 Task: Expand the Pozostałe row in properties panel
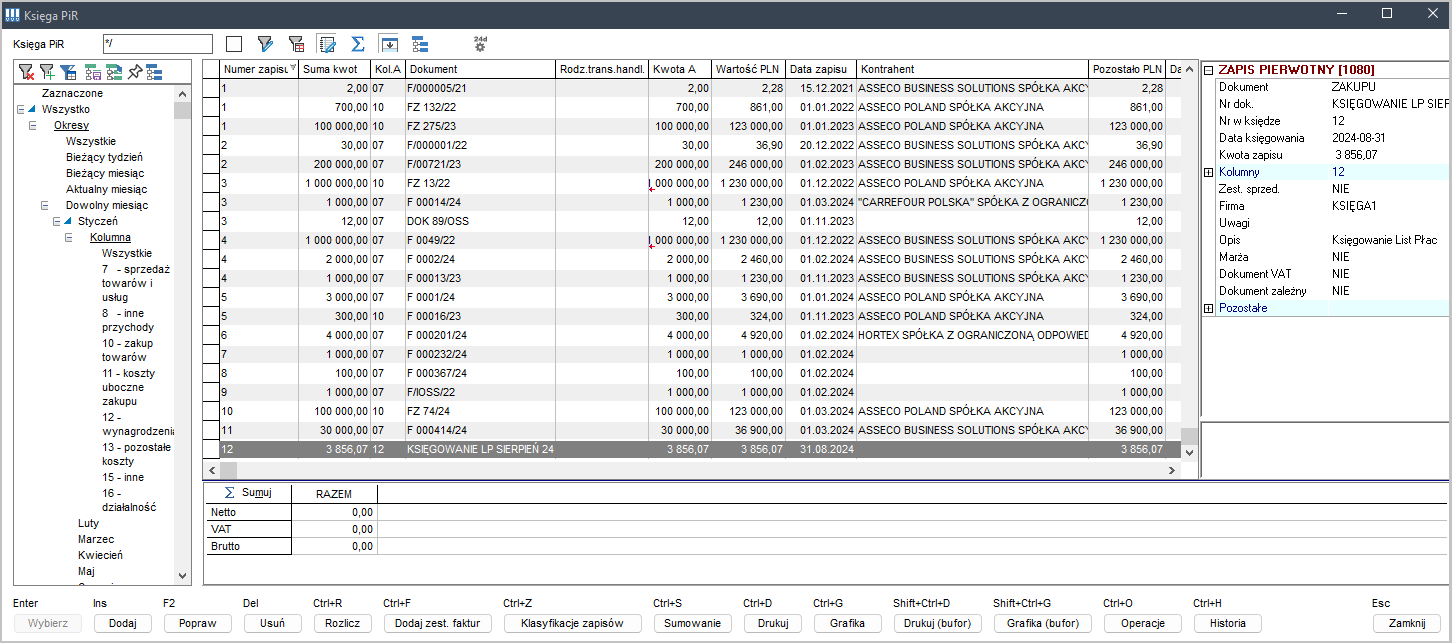[1208, 308]
